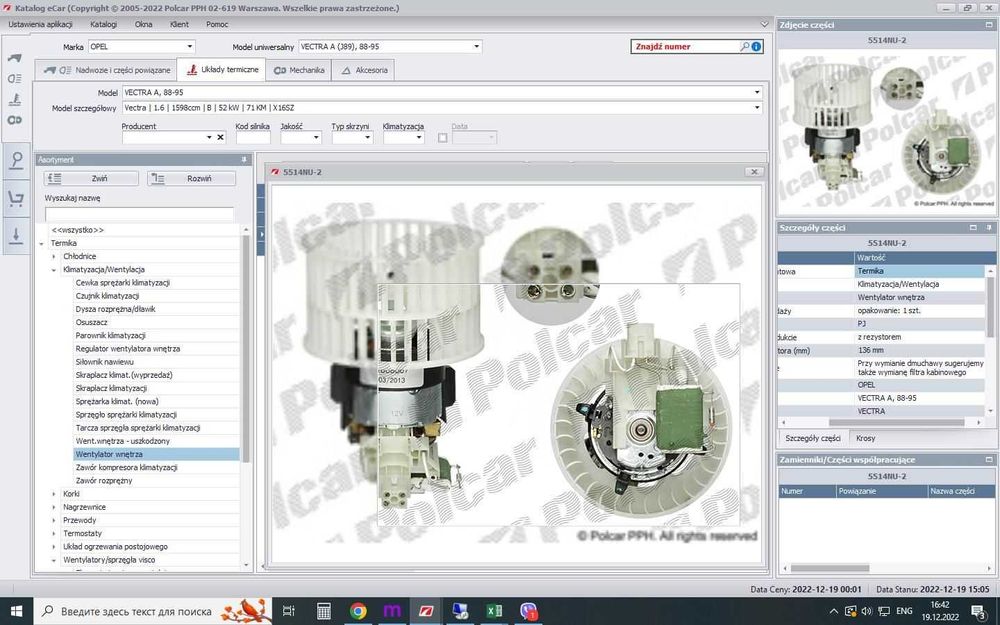Open the Typ skrzyni dropdown
Screen dimensions: 1000x625
[367, 137]
